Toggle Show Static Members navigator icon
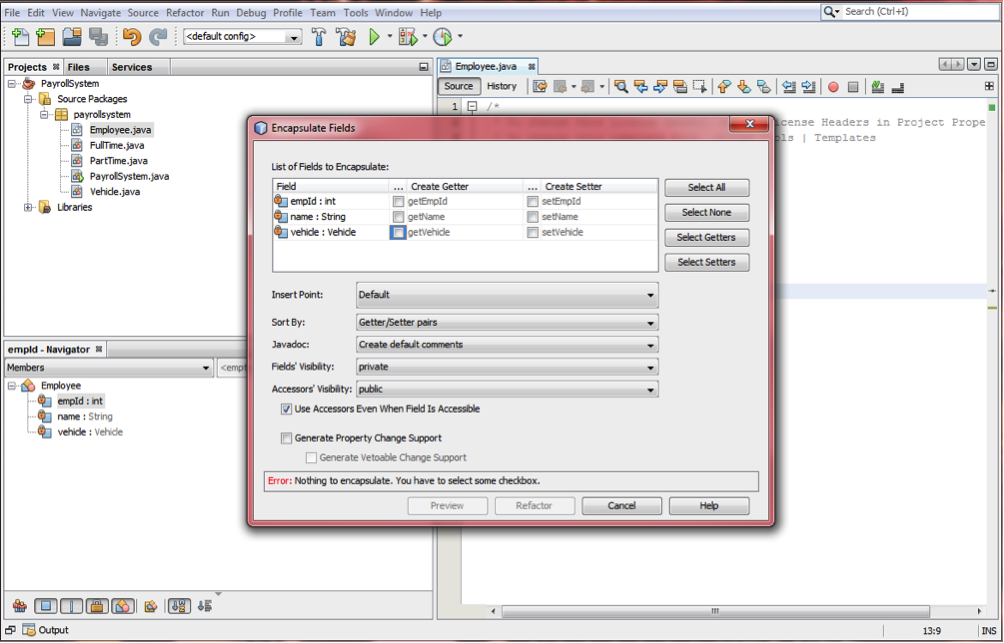 pyautogui.click(x=71, y=606)
